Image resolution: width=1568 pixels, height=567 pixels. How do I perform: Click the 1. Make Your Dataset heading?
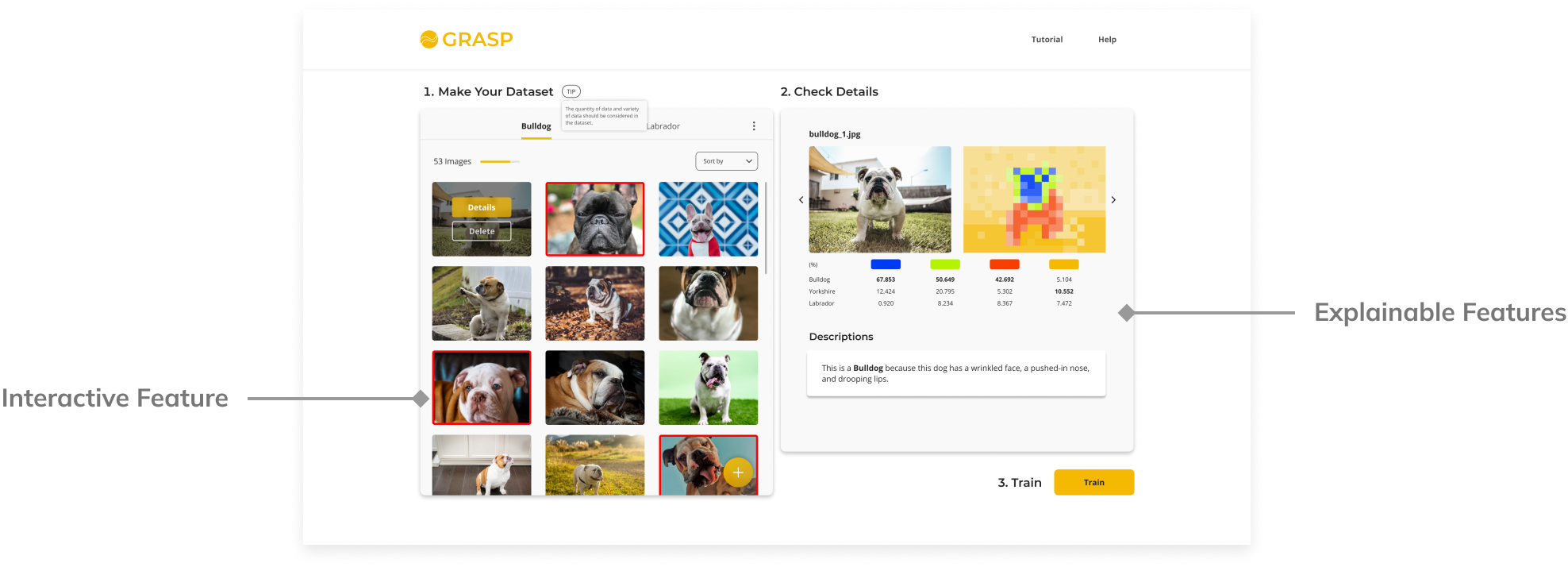click(488, 92)
